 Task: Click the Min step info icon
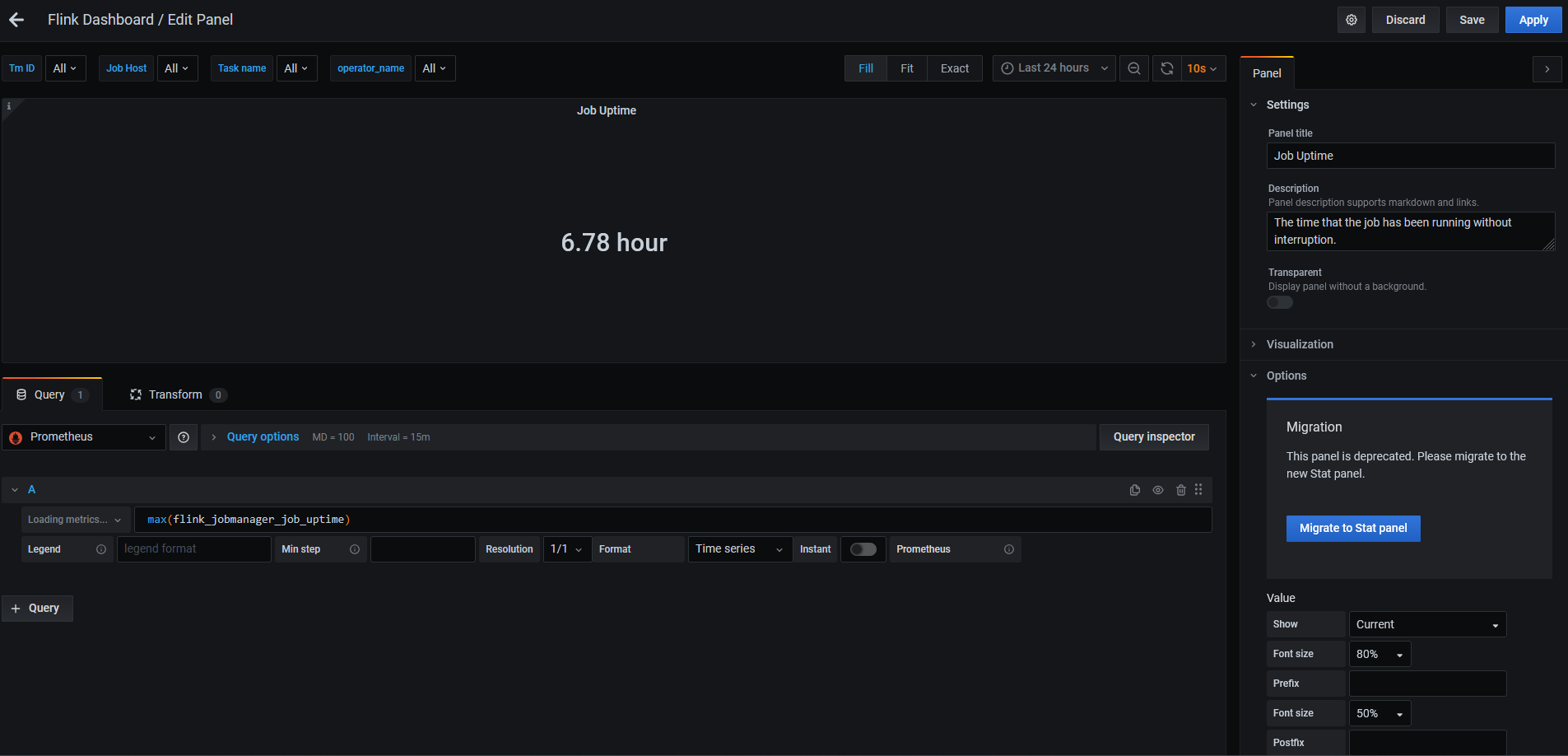pos(355,549)
